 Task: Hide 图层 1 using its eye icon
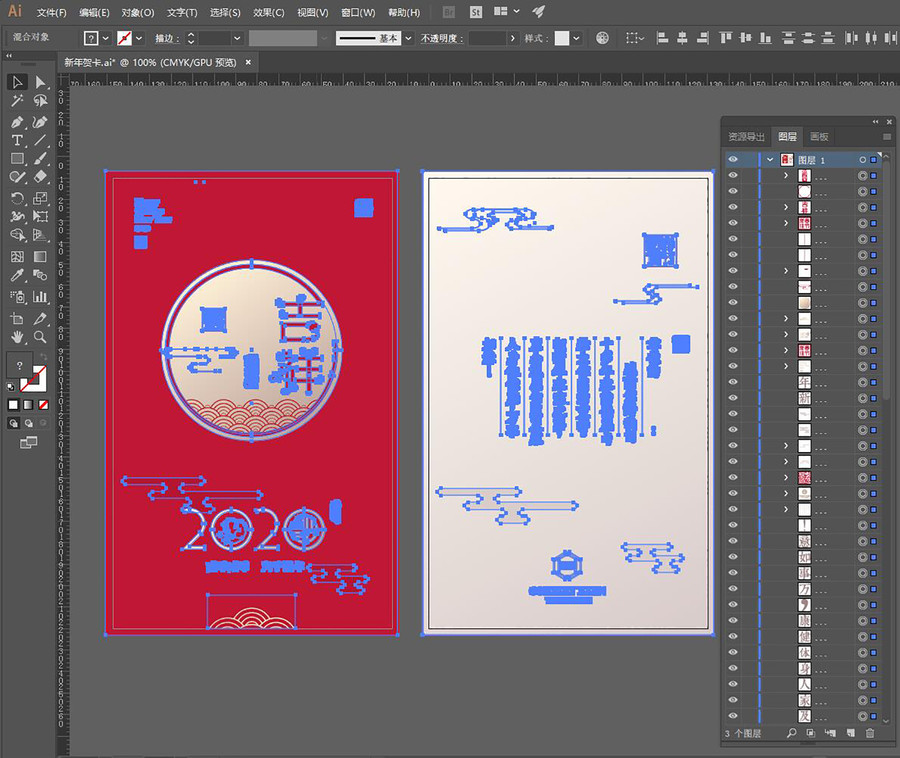click(733, 160)
